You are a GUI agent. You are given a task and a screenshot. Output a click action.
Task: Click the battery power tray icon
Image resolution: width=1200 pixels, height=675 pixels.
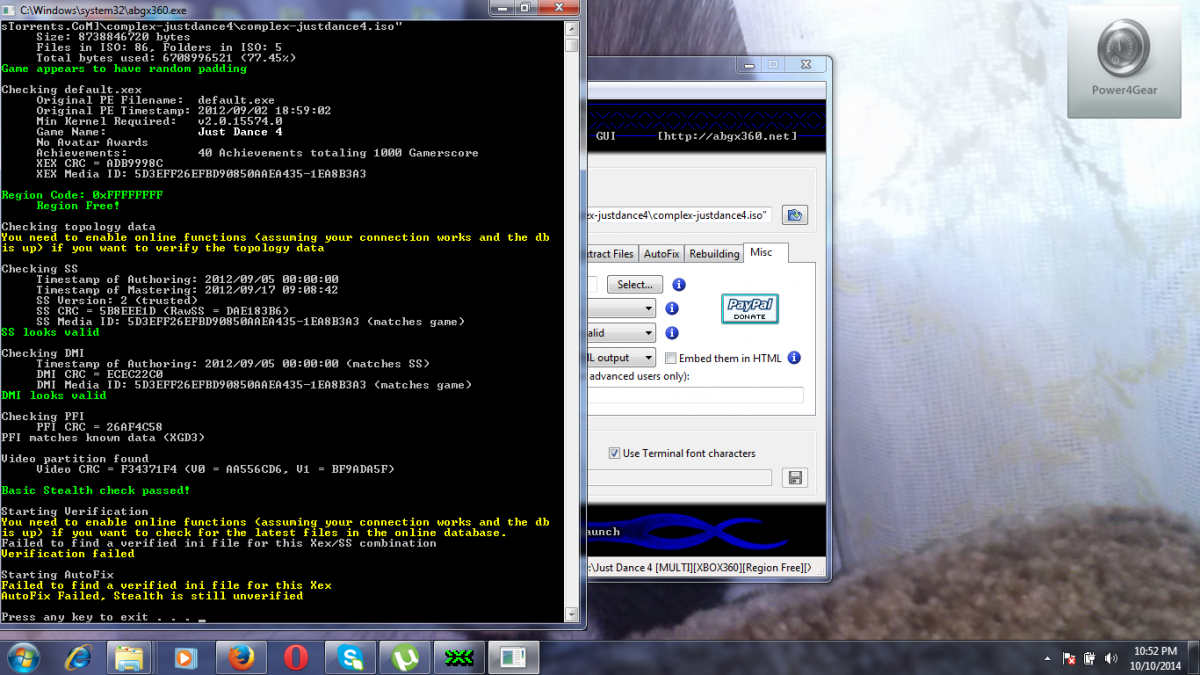[x=1089, y=658]
